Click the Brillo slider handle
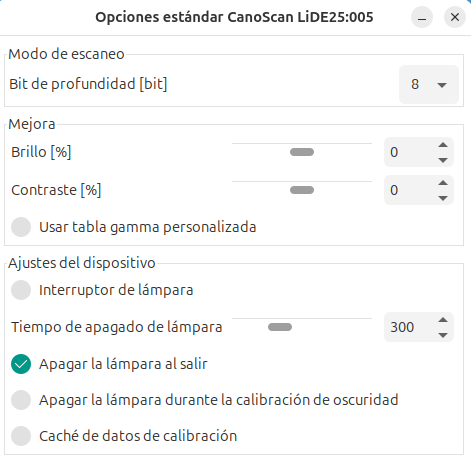This screenshot has width=471, height=464. pos(302,152)
